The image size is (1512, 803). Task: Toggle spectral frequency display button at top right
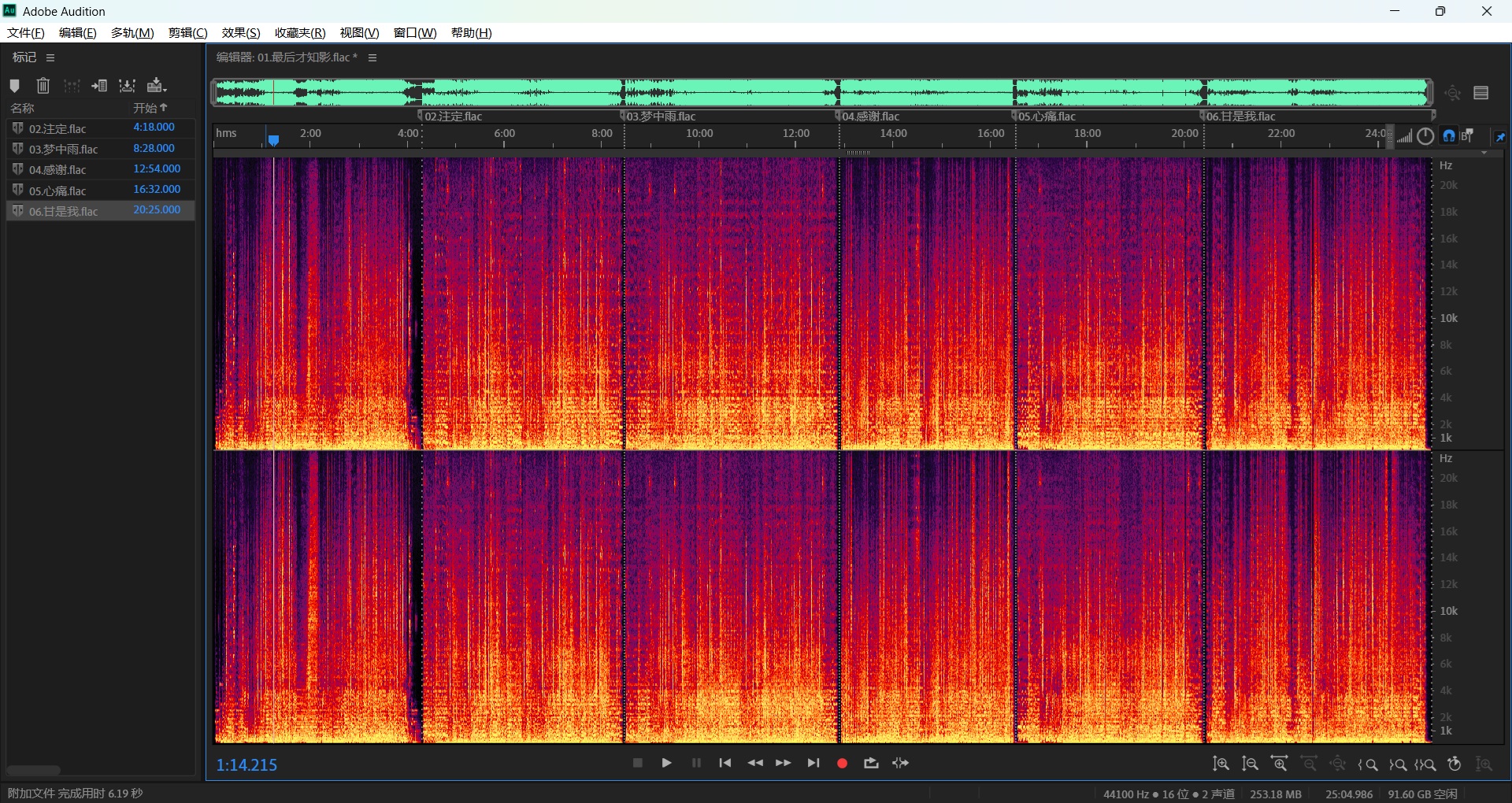pos(1480,93)
